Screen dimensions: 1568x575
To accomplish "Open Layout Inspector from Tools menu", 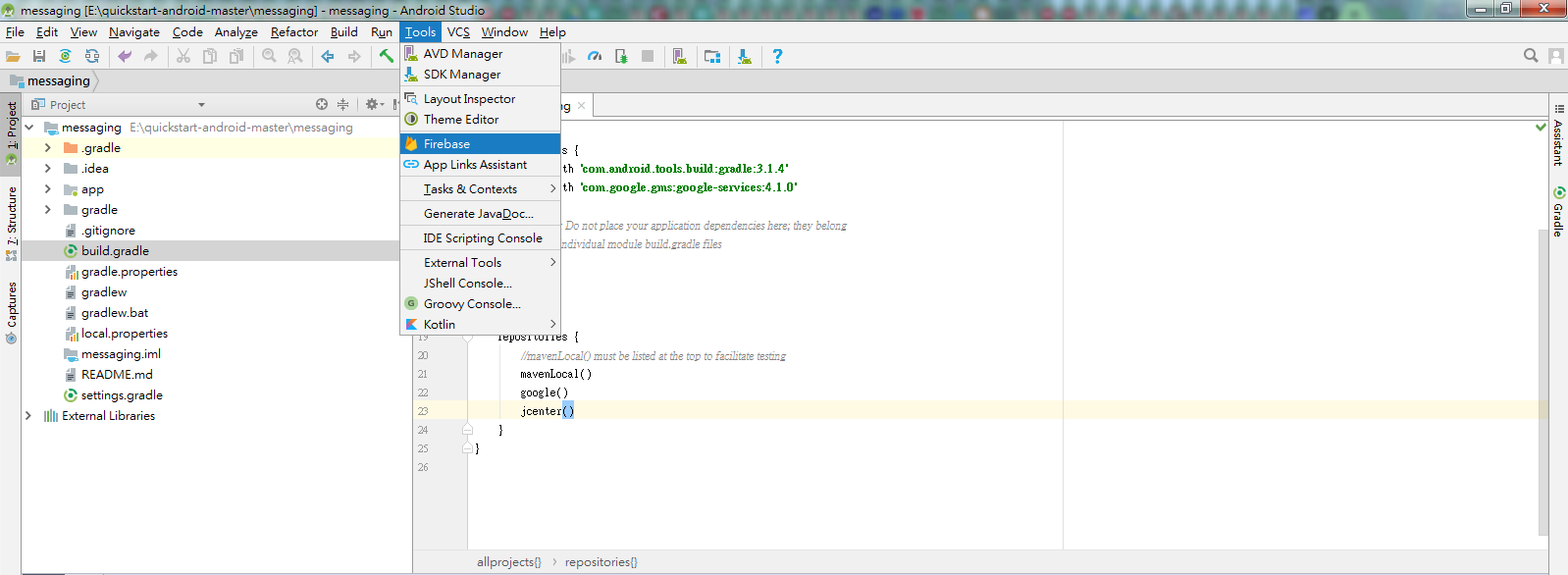I will point(480,99).
